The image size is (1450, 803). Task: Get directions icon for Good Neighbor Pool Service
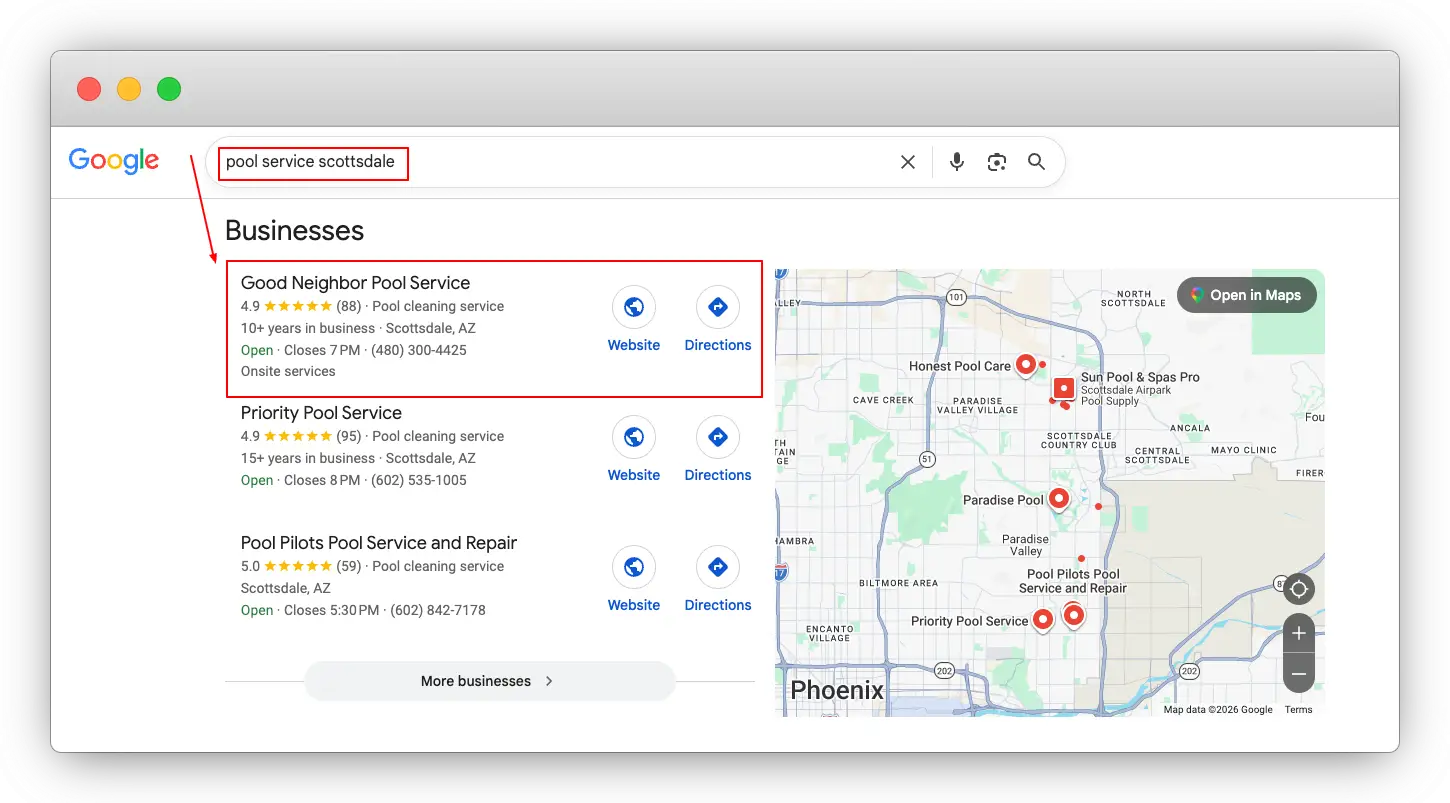click(718, 307)
